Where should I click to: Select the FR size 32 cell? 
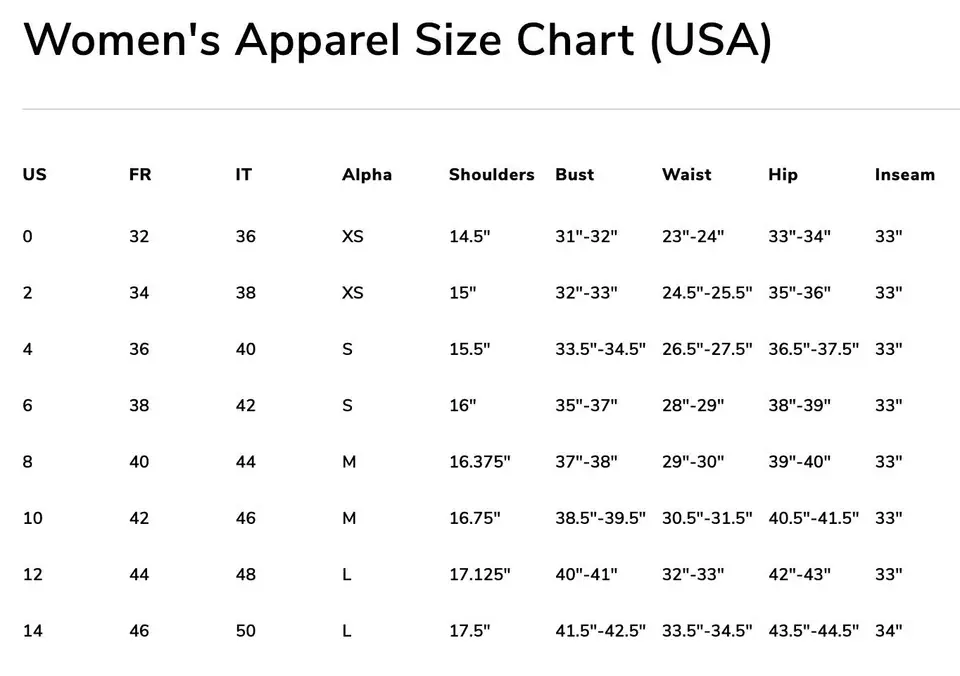[139, 237]
